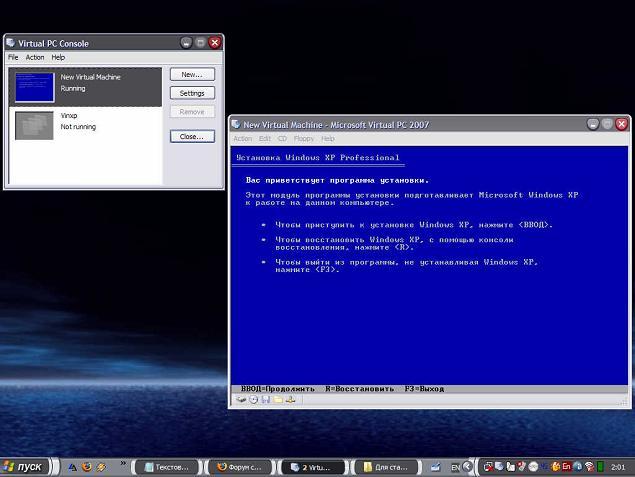Screen dimensions: 635x477
Task: Click the New Virtual Machine window title icon
Action: coord(236,124)
